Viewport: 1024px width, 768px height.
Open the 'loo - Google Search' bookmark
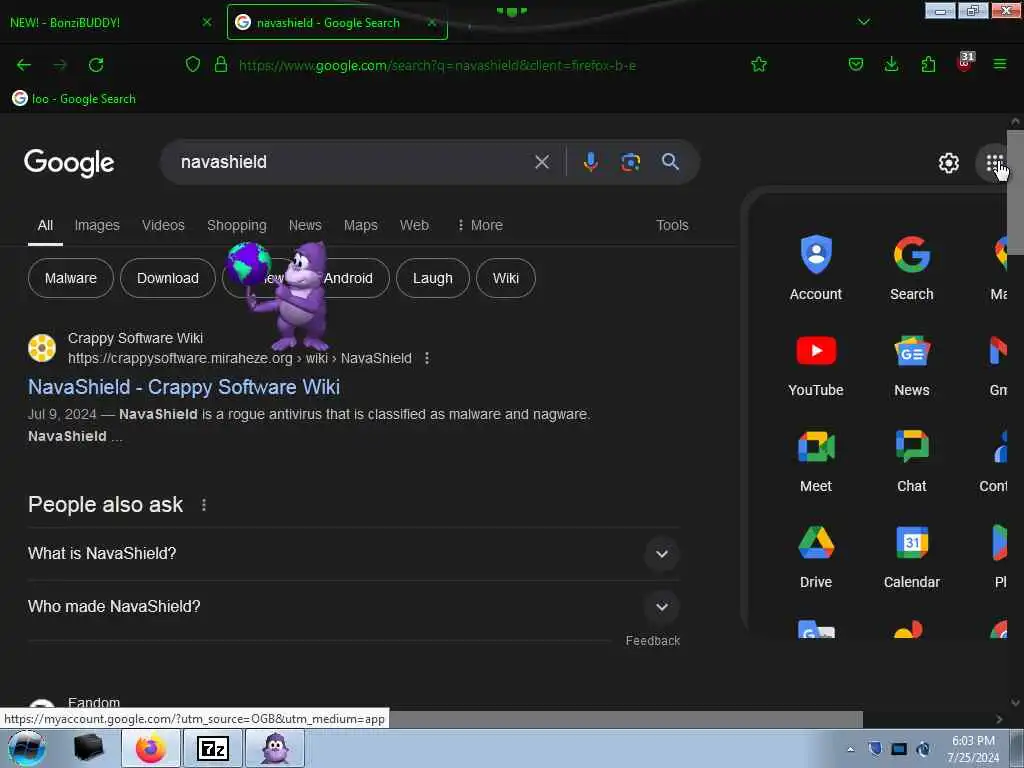click(x=74, y=99)
